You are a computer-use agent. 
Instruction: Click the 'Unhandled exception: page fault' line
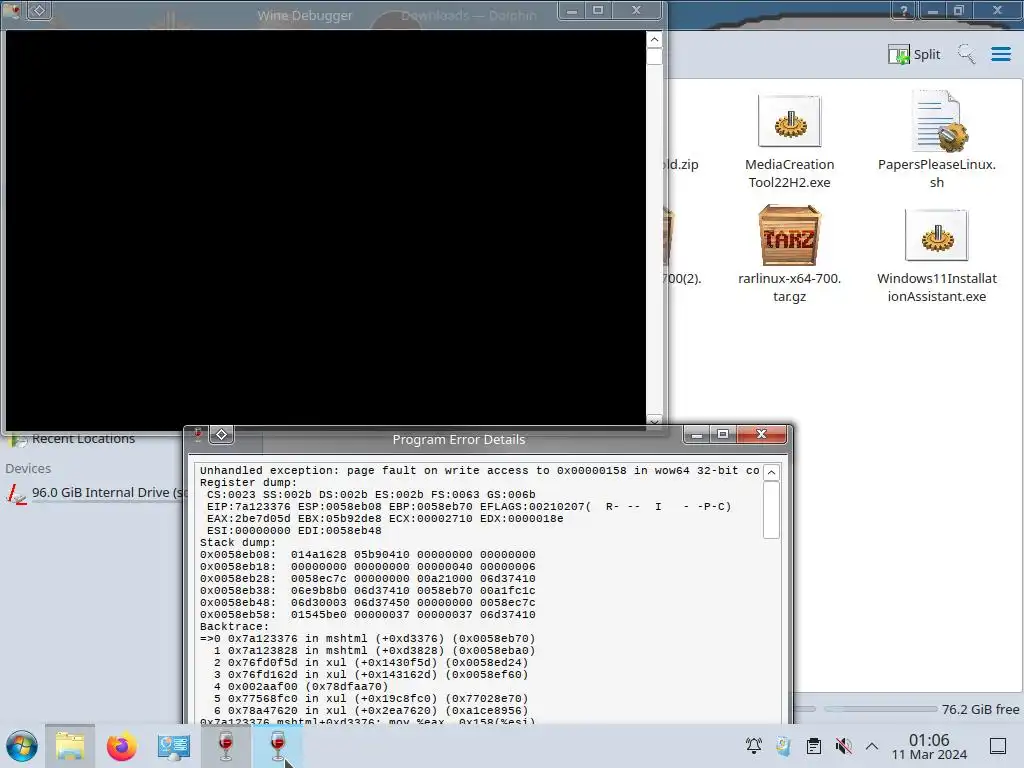click(479, 470)
